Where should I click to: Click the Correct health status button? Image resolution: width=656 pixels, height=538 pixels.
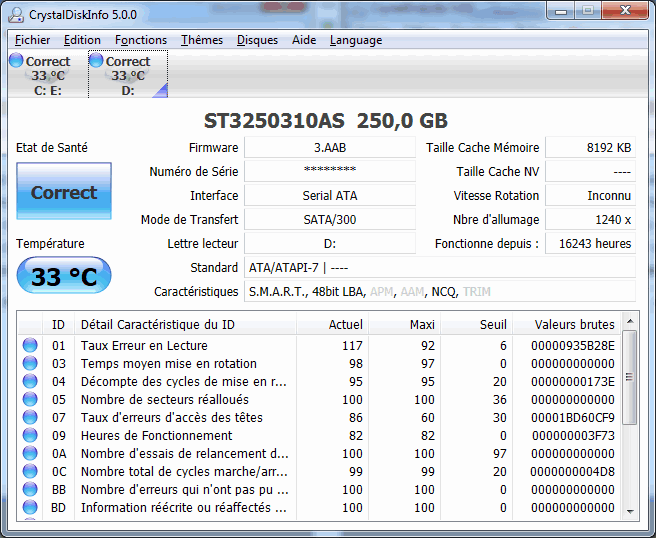pyautogui.click(x=64, y=193)
